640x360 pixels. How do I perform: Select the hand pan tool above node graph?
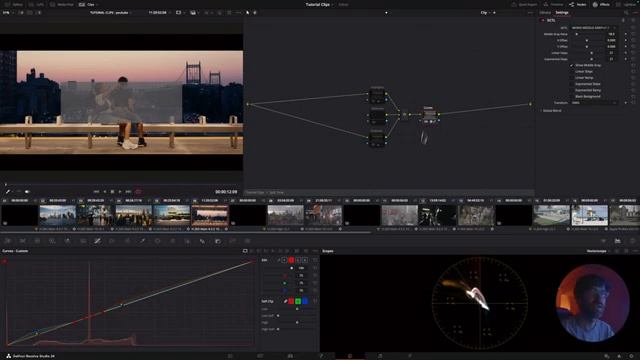(x=255, y=13)
